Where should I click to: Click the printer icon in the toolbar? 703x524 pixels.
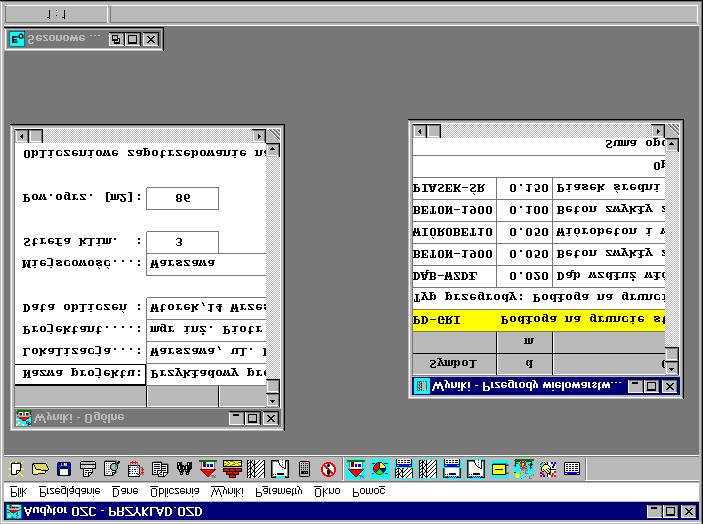pos(88,469)
